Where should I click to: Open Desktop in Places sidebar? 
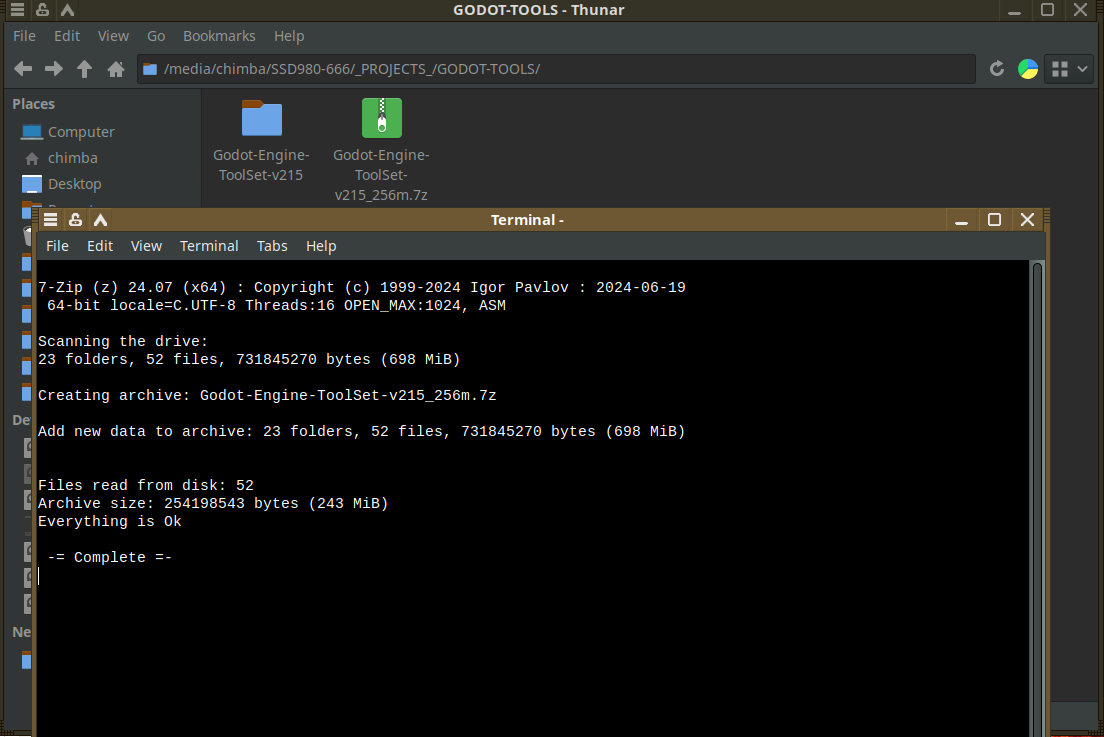click(x=61, y=184)
